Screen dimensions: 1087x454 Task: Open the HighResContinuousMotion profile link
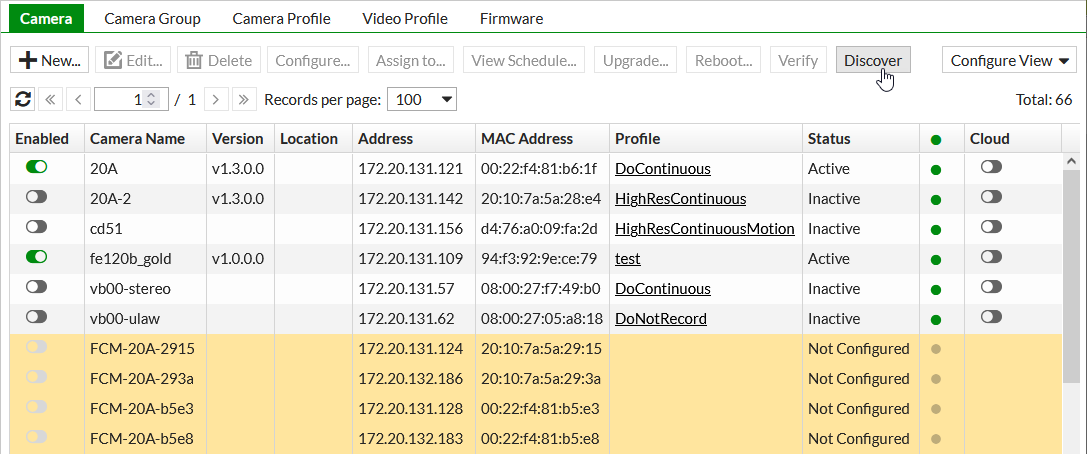coord(704,229)
